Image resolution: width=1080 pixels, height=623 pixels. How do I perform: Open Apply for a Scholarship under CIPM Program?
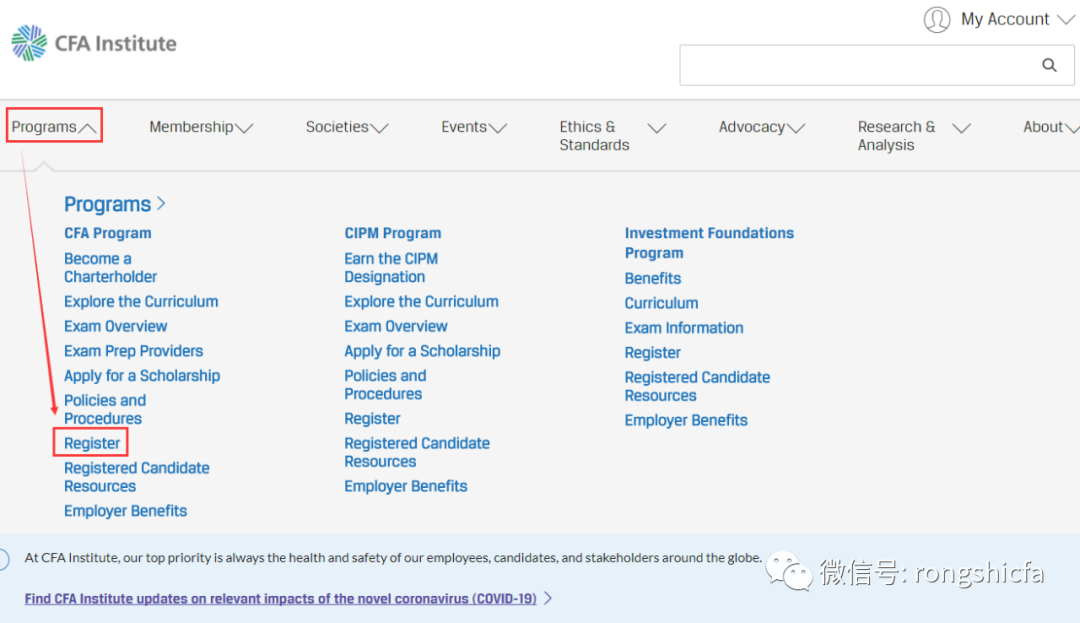point(422,351)
